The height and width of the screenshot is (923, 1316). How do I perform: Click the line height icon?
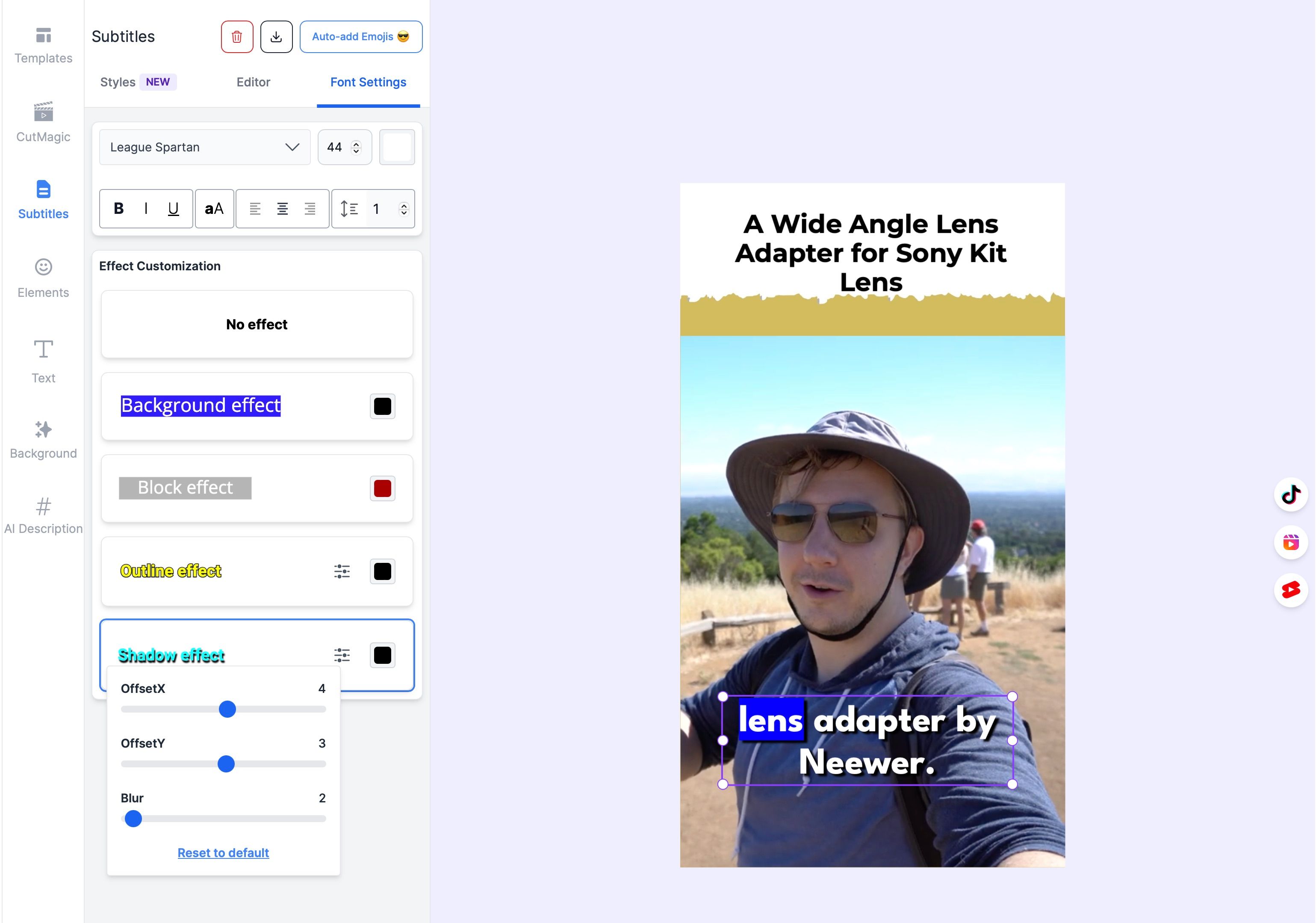[349, 209]
